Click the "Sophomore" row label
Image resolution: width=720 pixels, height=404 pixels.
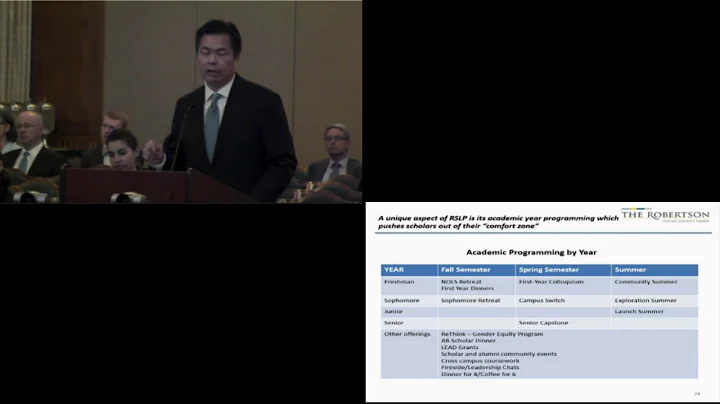401,300
